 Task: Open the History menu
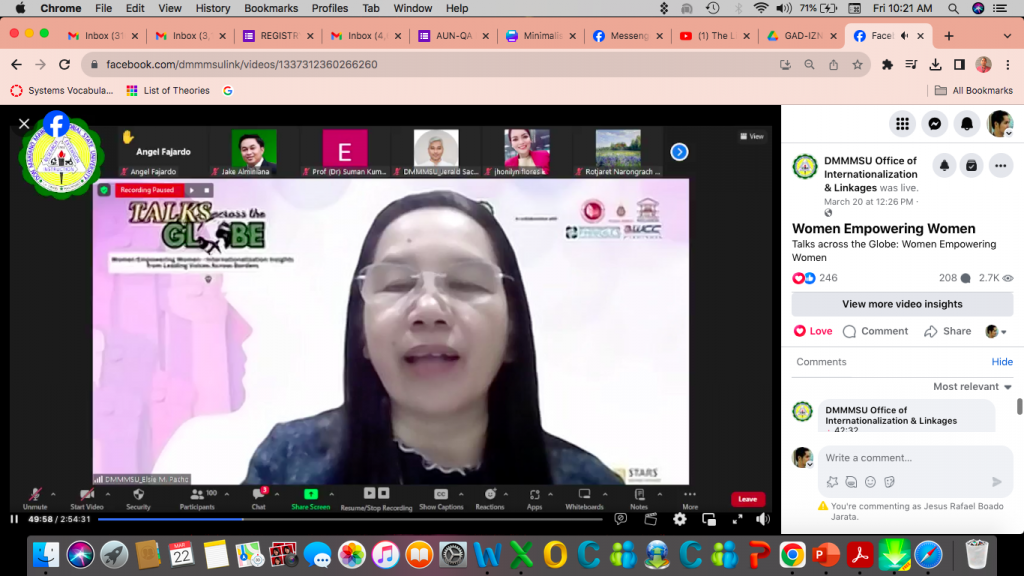[x=213, y=8]
